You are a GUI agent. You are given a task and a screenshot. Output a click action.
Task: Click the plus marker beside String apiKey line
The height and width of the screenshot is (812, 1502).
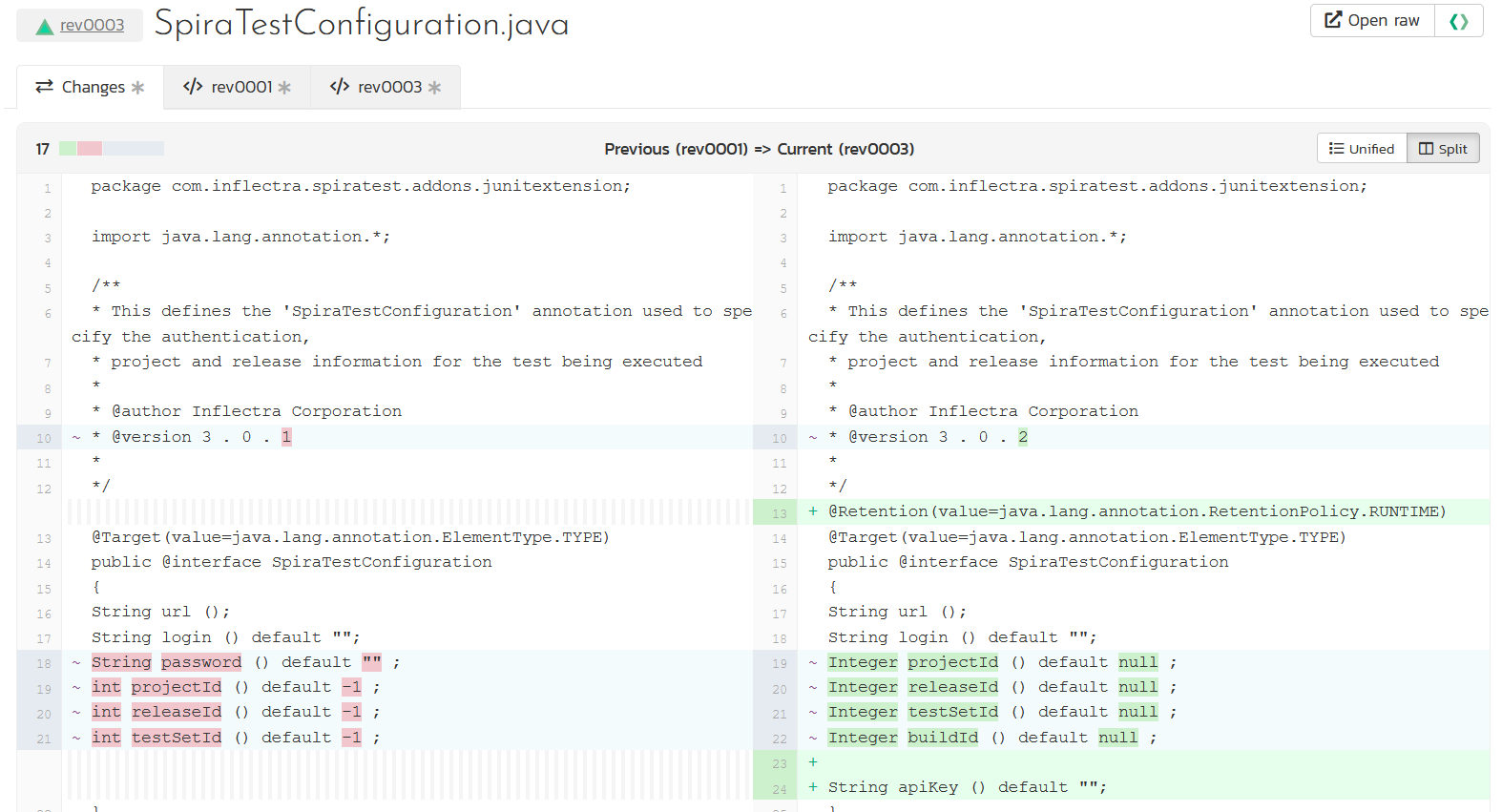[813, 787]
